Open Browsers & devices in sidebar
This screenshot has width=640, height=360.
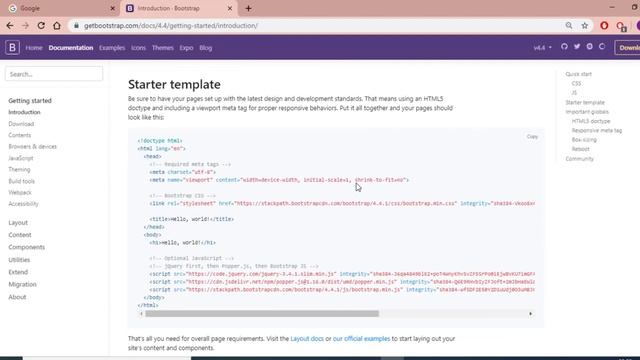(x=33, y=147)
